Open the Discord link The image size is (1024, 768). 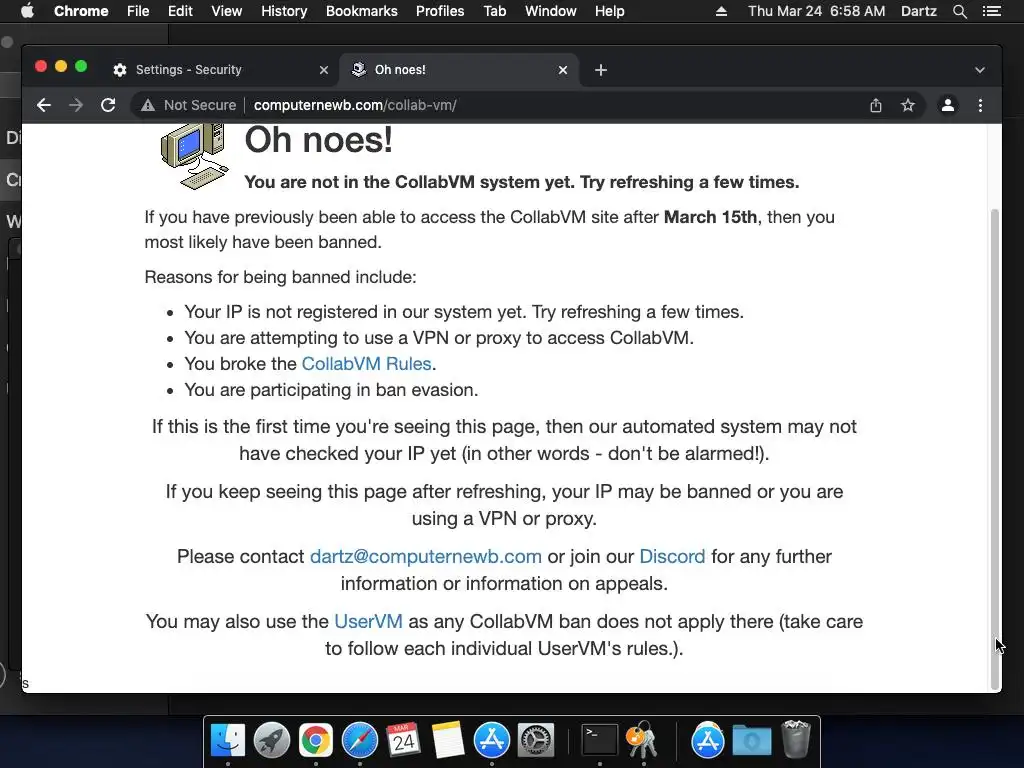click(x=672, y=556)
